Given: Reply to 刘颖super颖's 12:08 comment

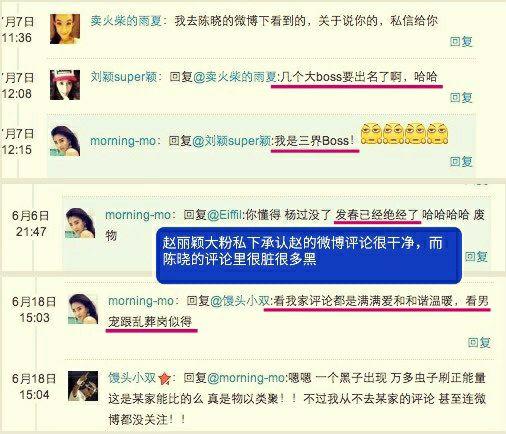Looking at the screenshot, I should pyautogui.click(x=461, y=97).
